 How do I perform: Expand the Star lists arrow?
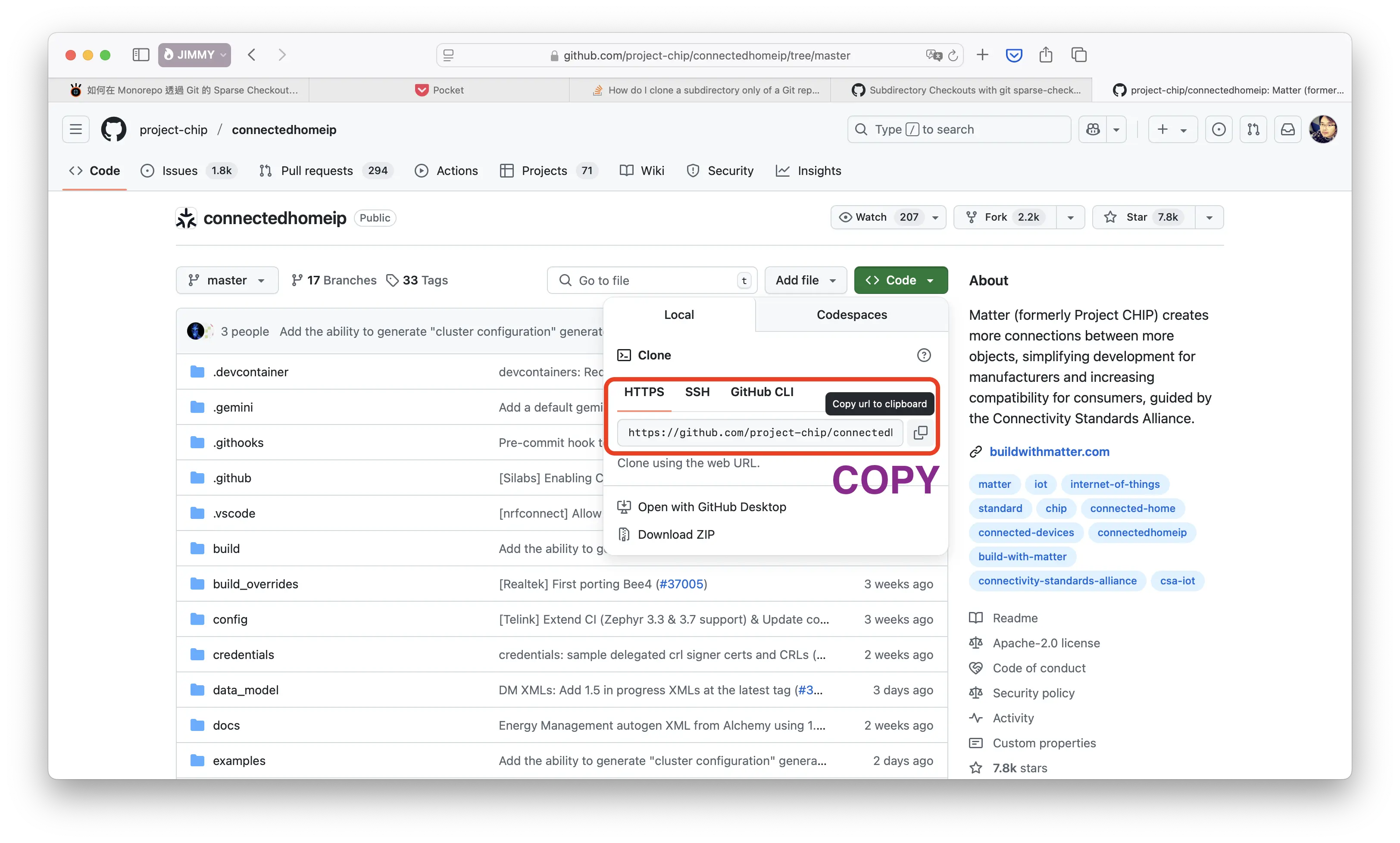coord(1209,217)
